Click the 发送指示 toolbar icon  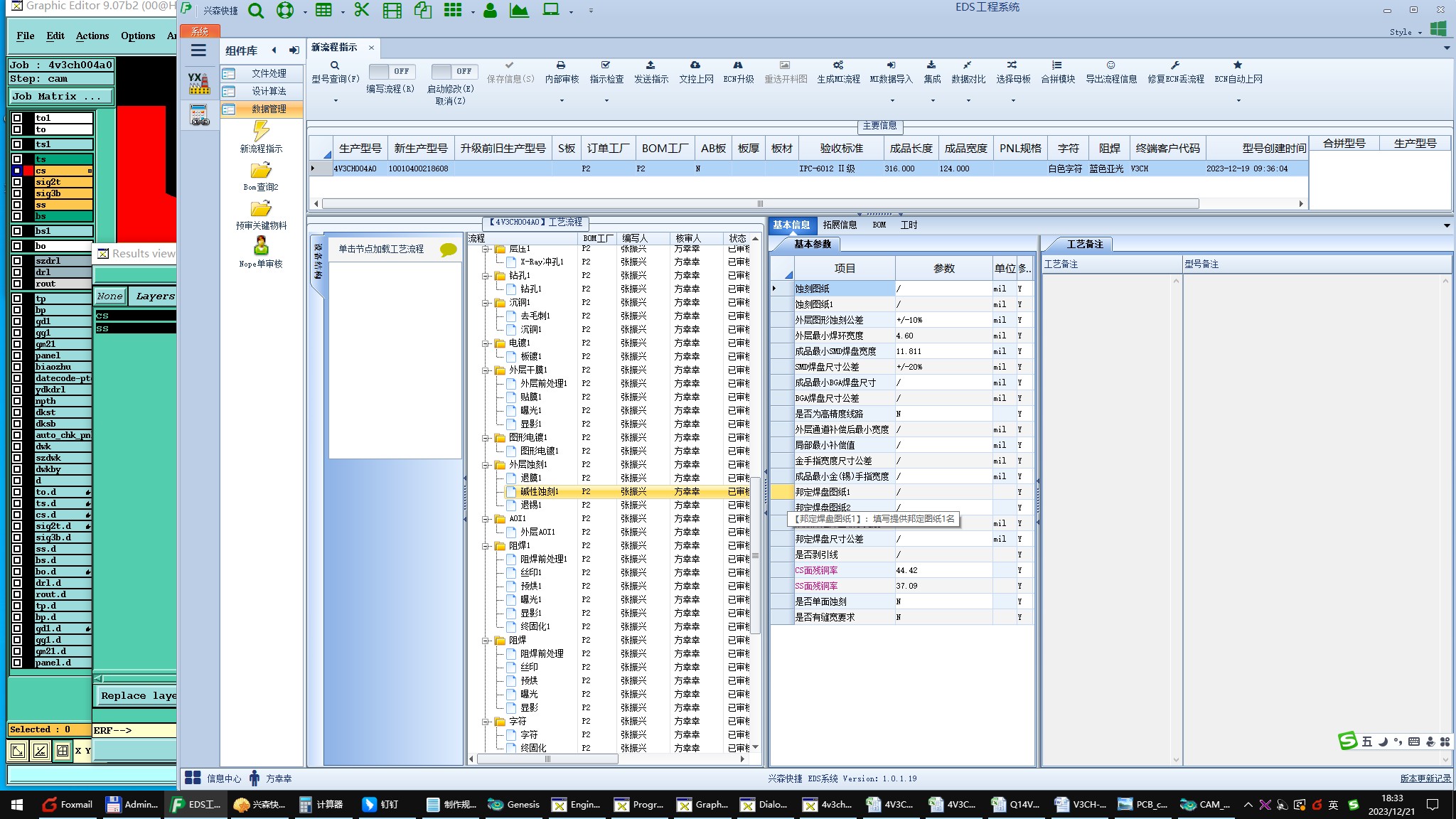pos(651,65)
